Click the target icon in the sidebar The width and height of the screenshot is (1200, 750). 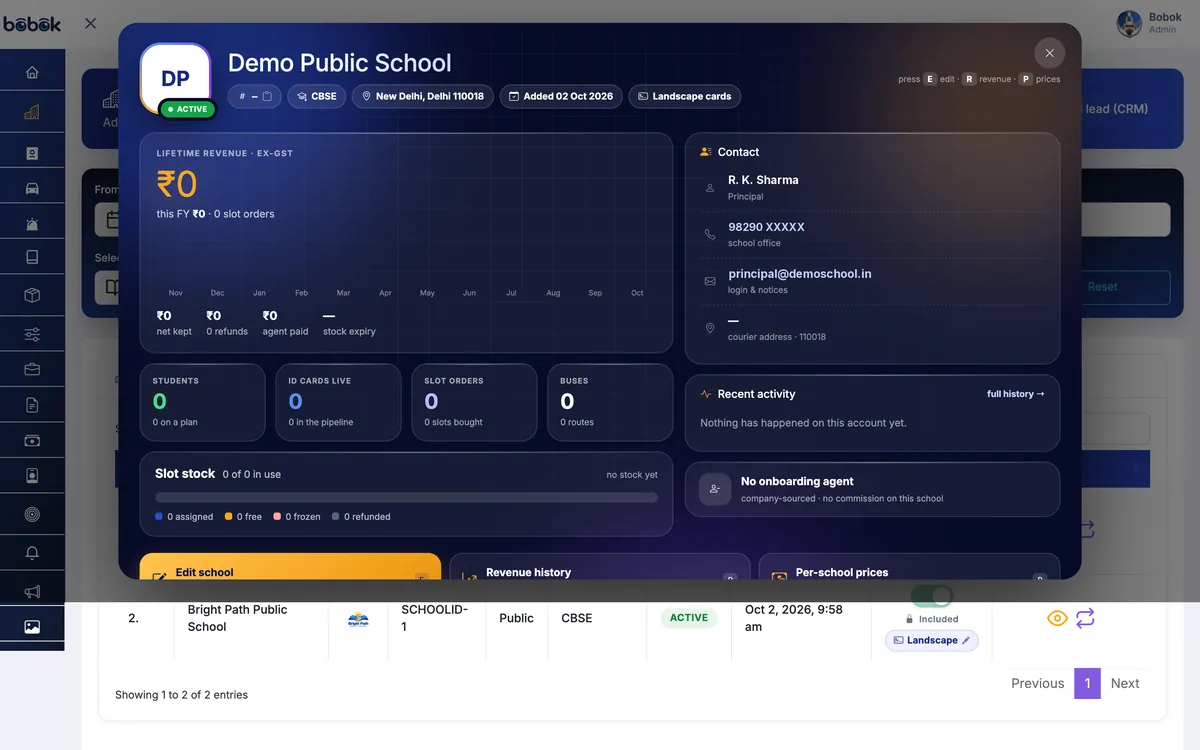[32, 515]
